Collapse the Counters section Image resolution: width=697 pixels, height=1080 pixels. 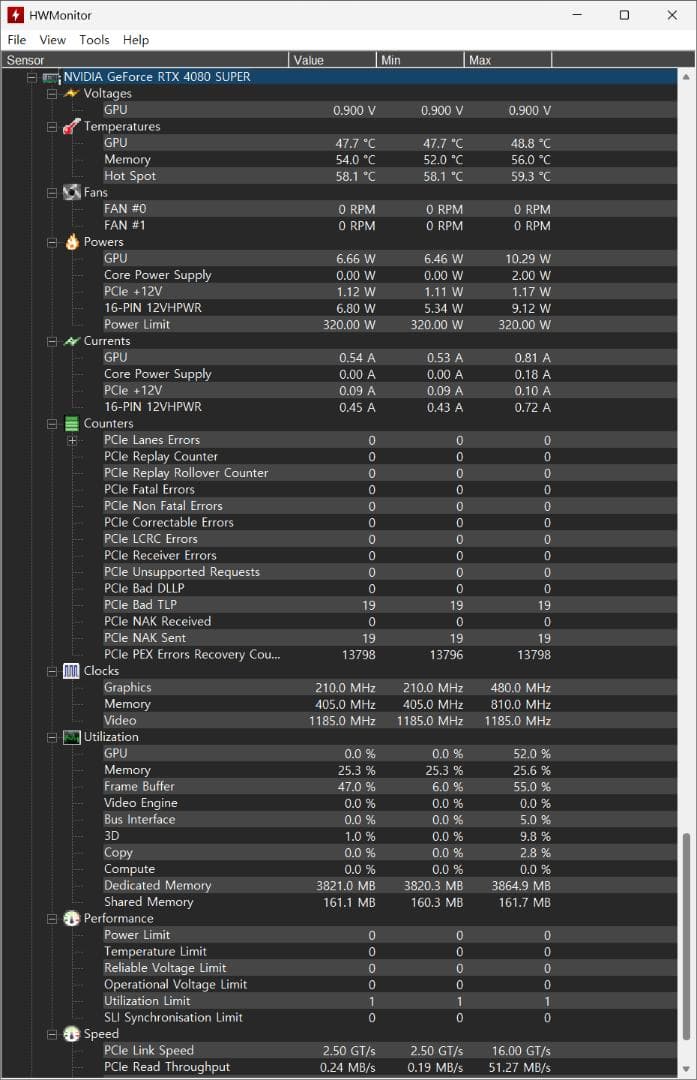[52, 424]
